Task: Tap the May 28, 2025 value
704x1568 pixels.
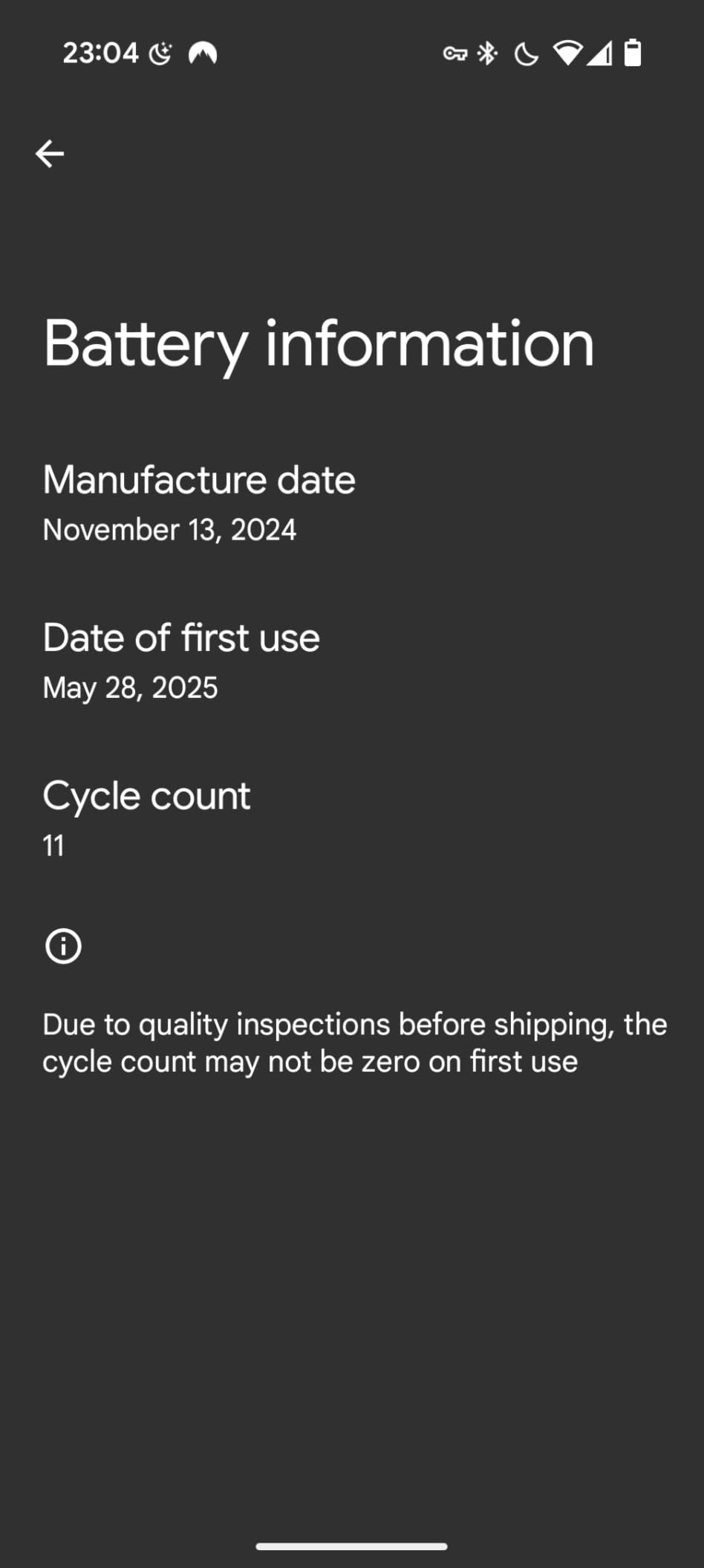Action: tap(130, 688)
